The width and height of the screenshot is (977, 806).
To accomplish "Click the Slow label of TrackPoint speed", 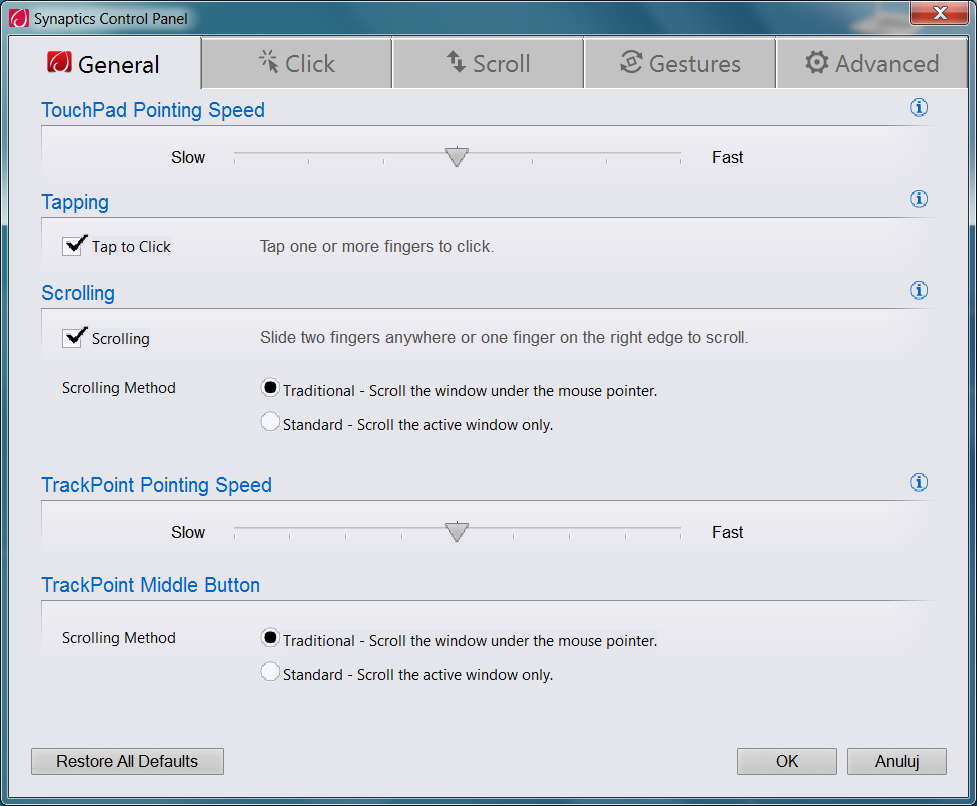I will click(188, 533).
